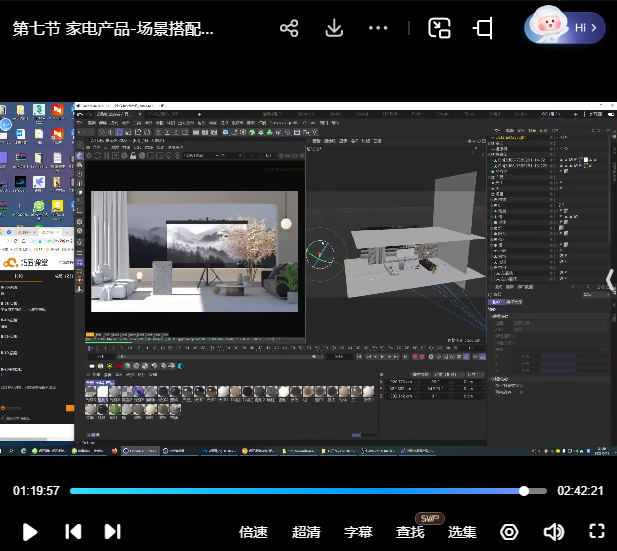Click the video title 第七节 家电产品
617x551 pixels.
(113, 28)
